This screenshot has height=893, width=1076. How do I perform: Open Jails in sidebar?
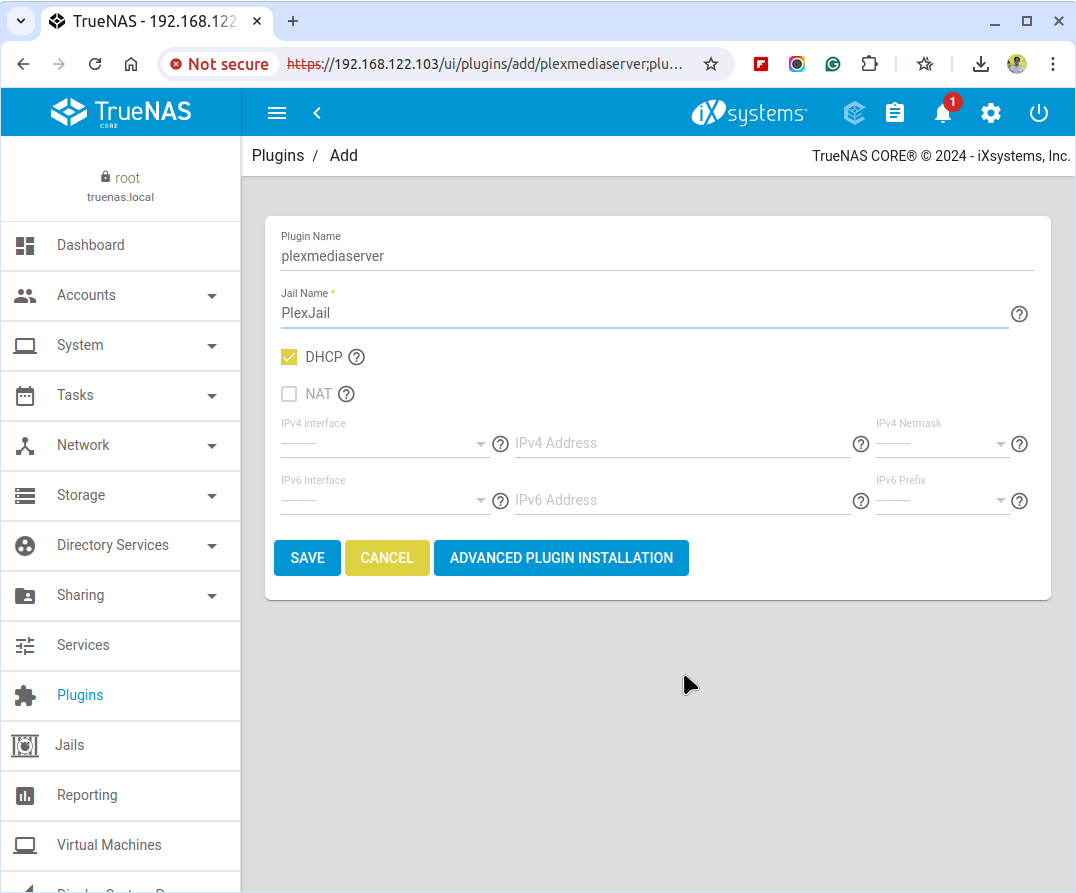(x=121, y=746)
